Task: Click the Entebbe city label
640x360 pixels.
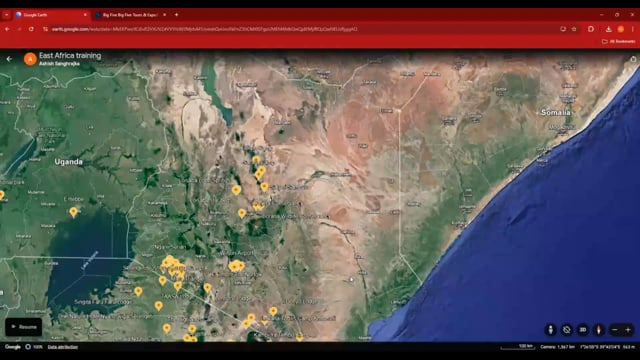Action: point(73,199)
